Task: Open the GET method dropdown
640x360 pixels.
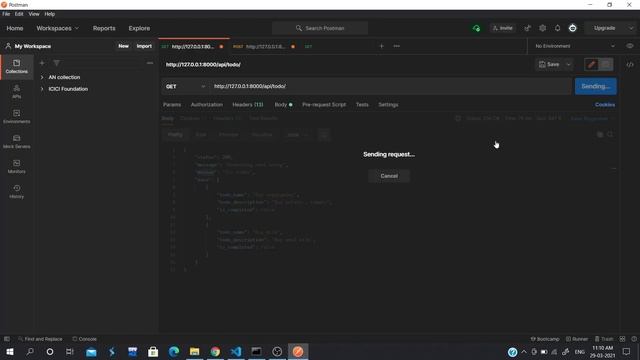Action: pos(185,87)
